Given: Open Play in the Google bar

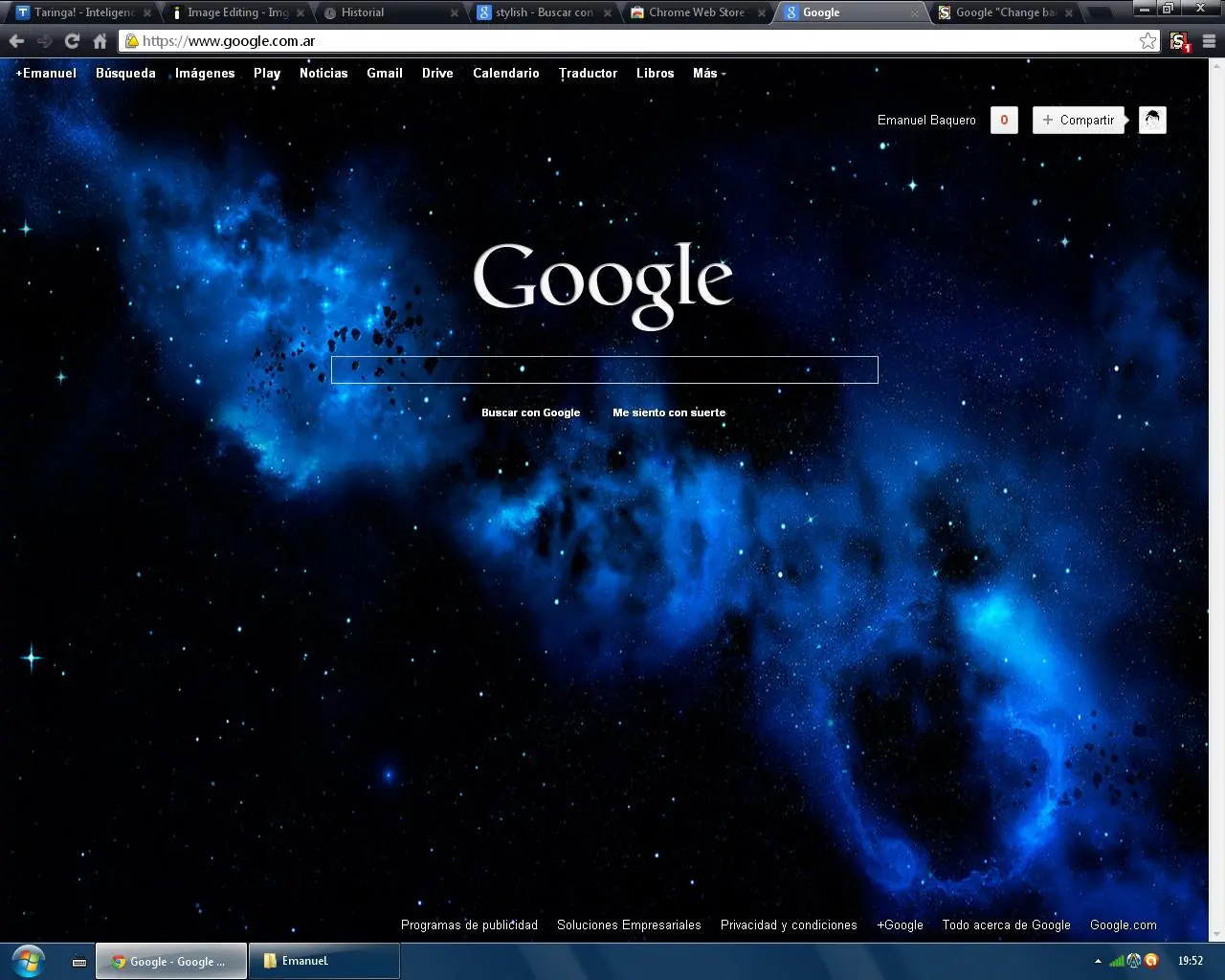Looking at the screenshot, I should (x=267, y=74).
